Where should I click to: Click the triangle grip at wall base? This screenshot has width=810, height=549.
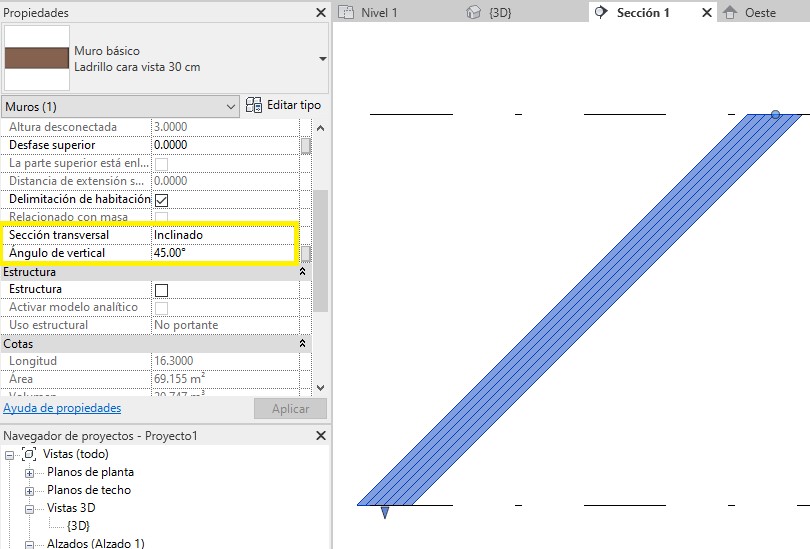[384, 512]
